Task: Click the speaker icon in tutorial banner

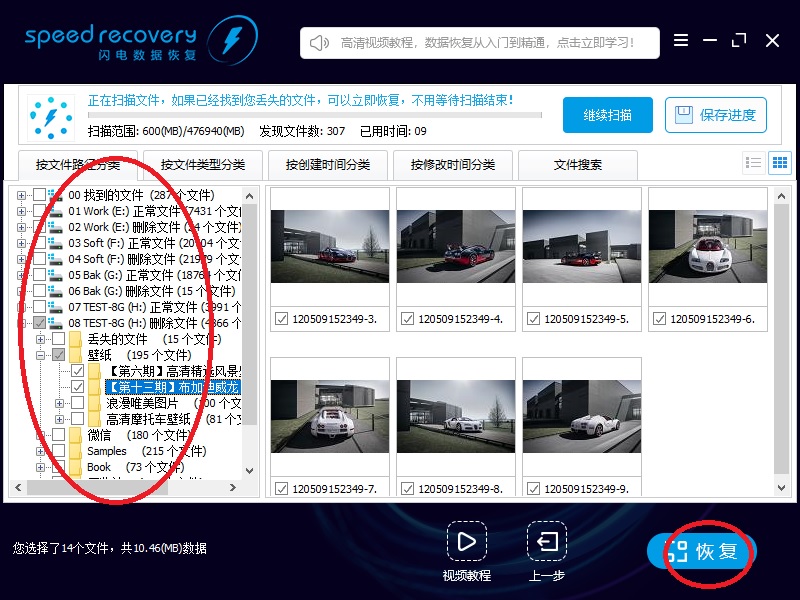Action: 319,43
